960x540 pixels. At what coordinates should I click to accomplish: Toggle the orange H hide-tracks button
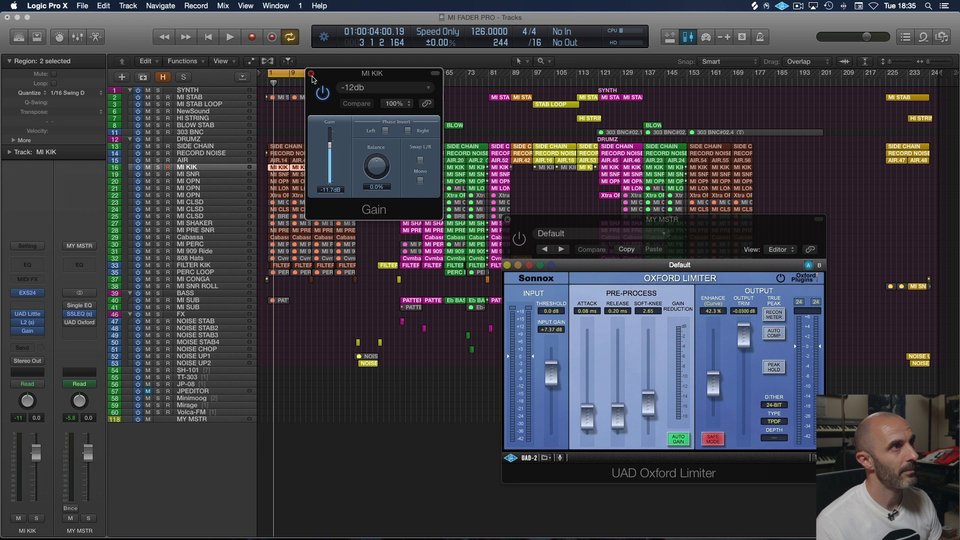coord(163,77)
